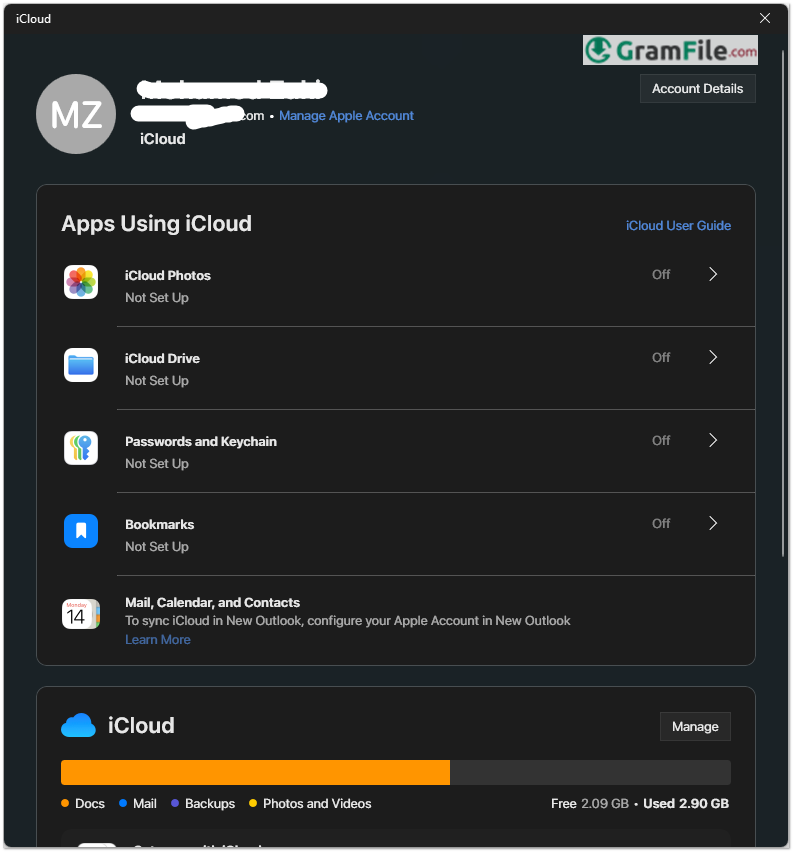
Task: Click the Photos and Videos legend label
Action: 317,804
